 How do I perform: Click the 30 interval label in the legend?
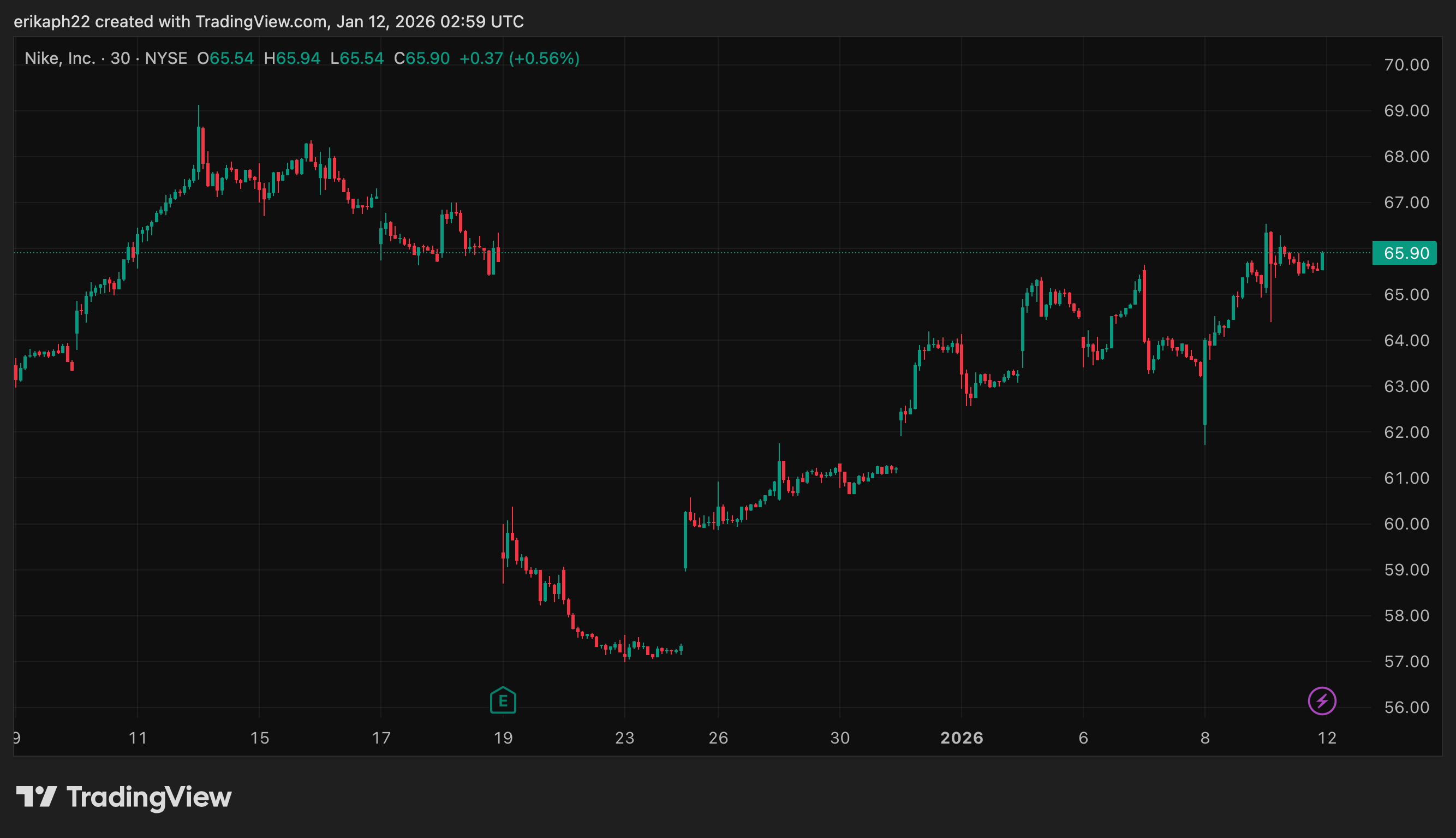(x=120, y=59)
